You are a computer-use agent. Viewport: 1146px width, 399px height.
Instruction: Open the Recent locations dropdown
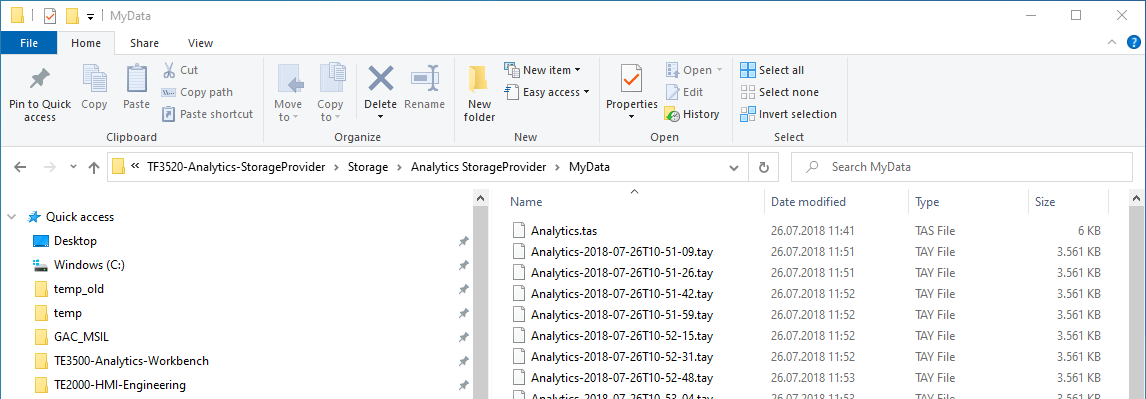click(73, 167)
